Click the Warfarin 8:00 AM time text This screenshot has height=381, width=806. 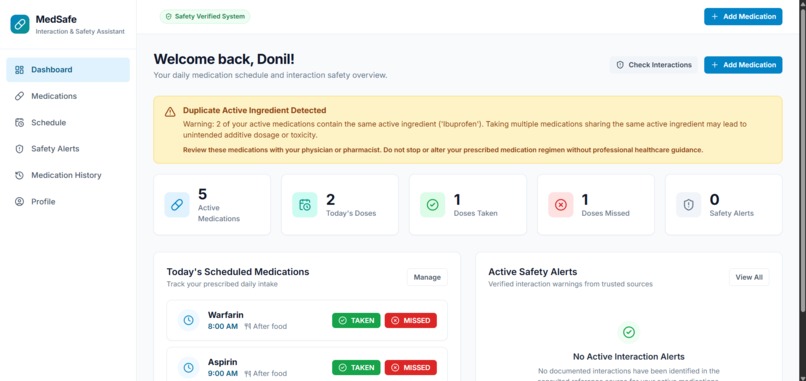pyautogui.click(x=223, y=326)
